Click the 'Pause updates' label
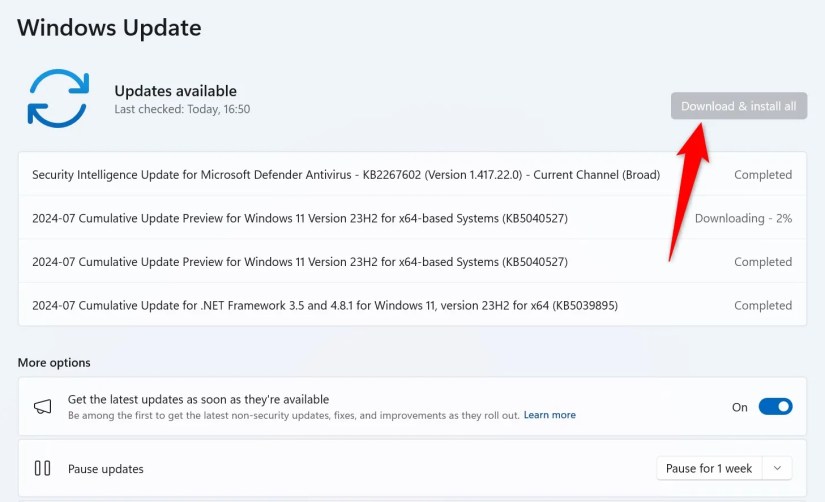The image size is (825, 502). [106, 468]
